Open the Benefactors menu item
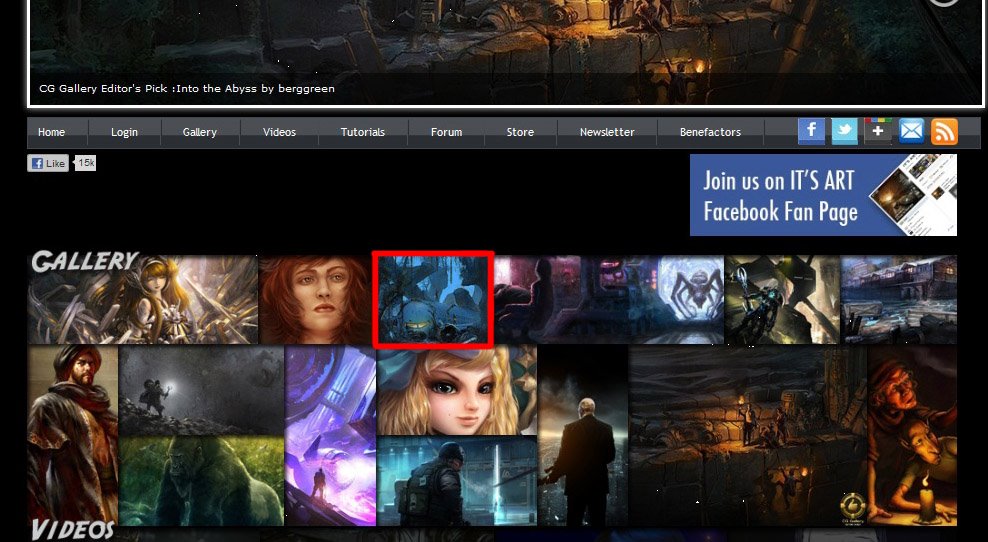The height and width of the screenshot is (542, 988). [x=710, y=132]
